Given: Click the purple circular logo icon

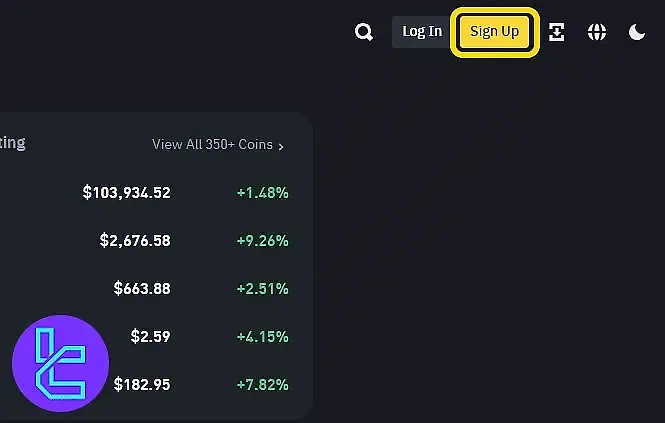Looking at the screenshot, I should tap(60, 363).
